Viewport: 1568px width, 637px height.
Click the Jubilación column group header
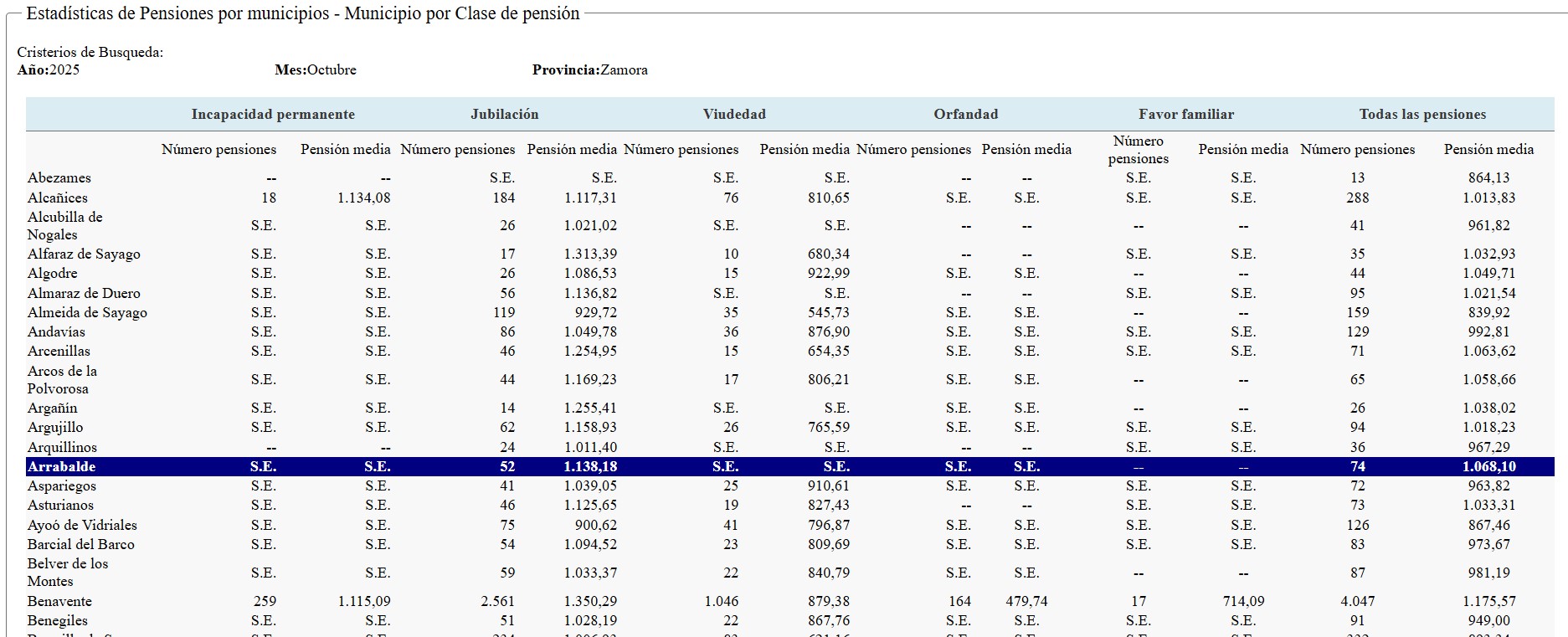click(x=504, y=115)
